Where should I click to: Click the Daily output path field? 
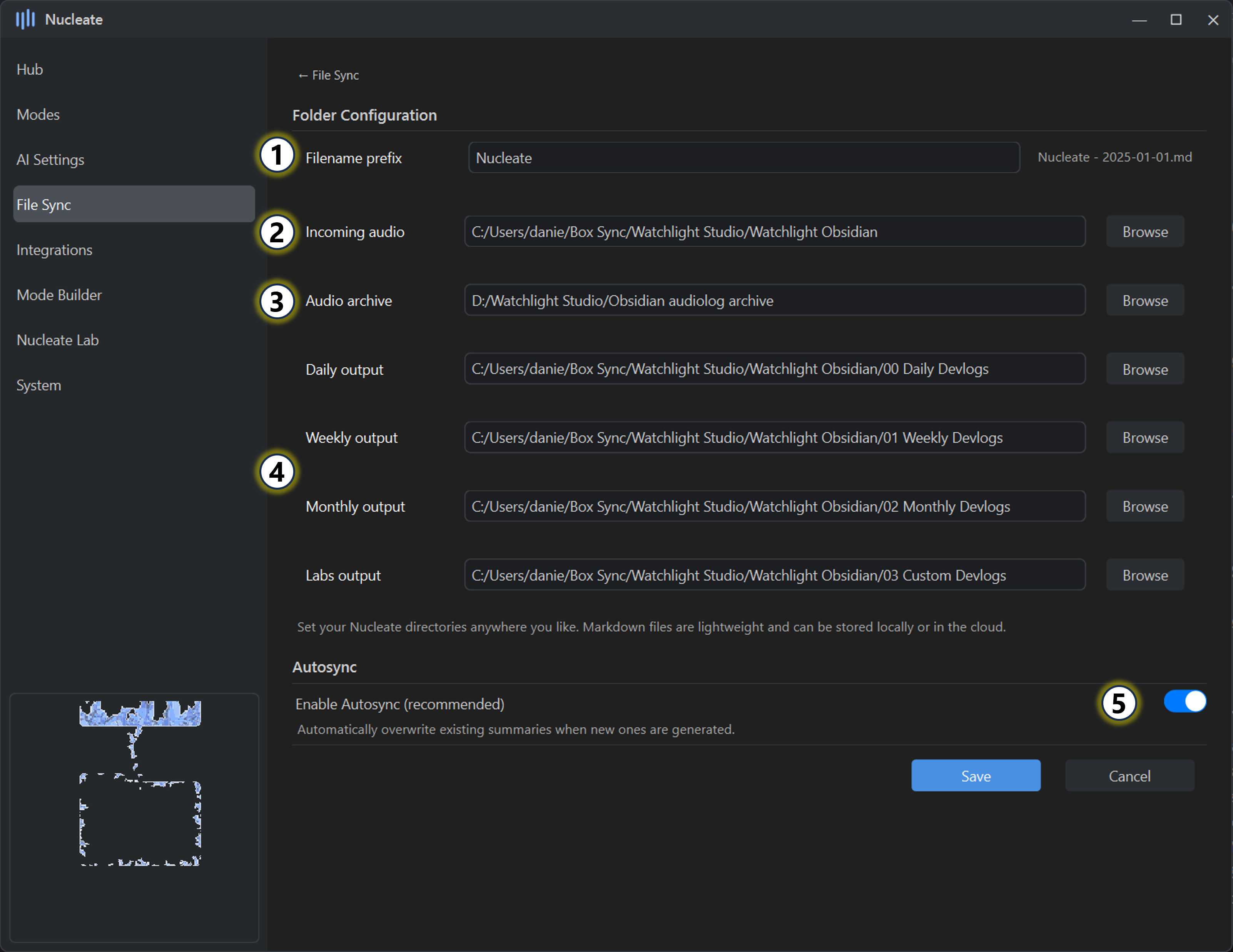point(774,369)
